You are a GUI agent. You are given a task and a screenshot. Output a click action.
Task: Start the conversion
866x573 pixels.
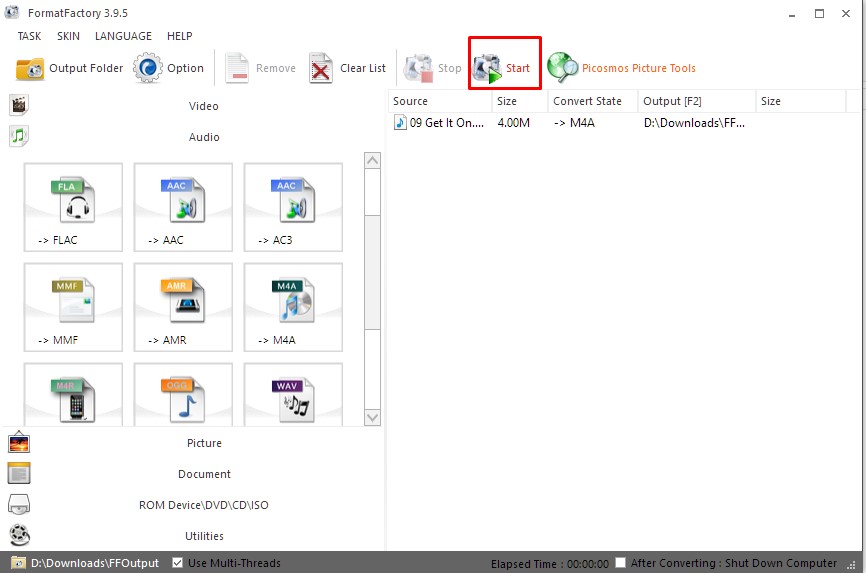point(502,69)
